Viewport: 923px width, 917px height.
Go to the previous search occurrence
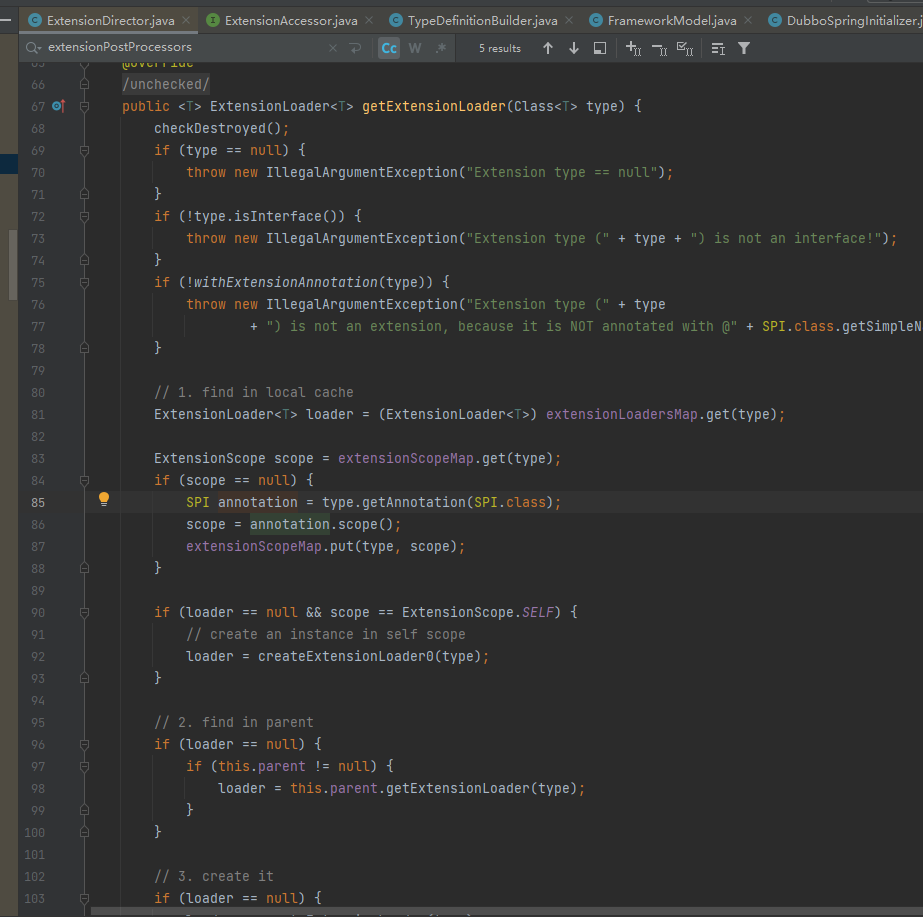pos(548,48)
